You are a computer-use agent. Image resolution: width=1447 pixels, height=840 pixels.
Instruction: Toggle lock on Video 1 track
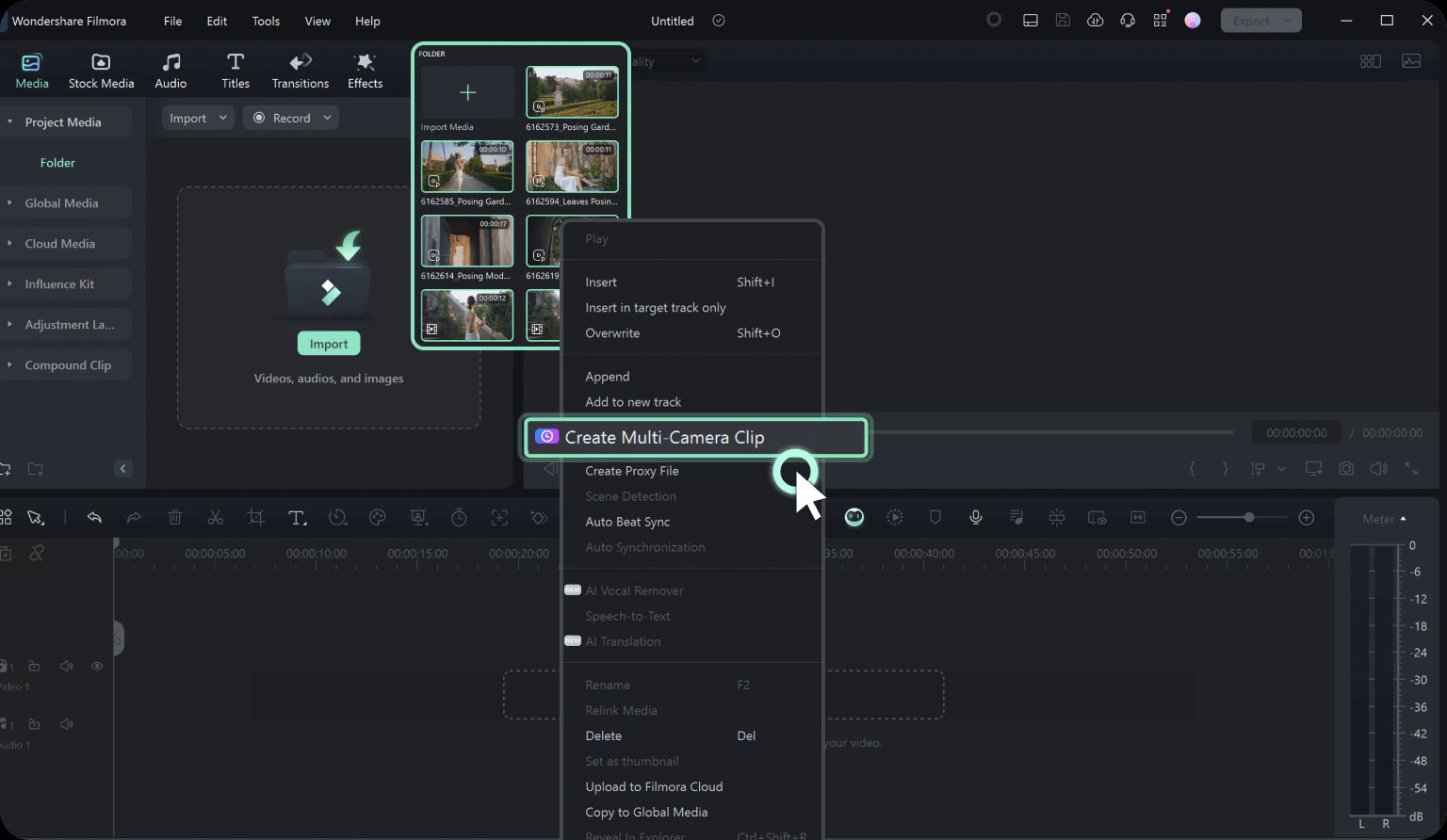tap(34, 666)
